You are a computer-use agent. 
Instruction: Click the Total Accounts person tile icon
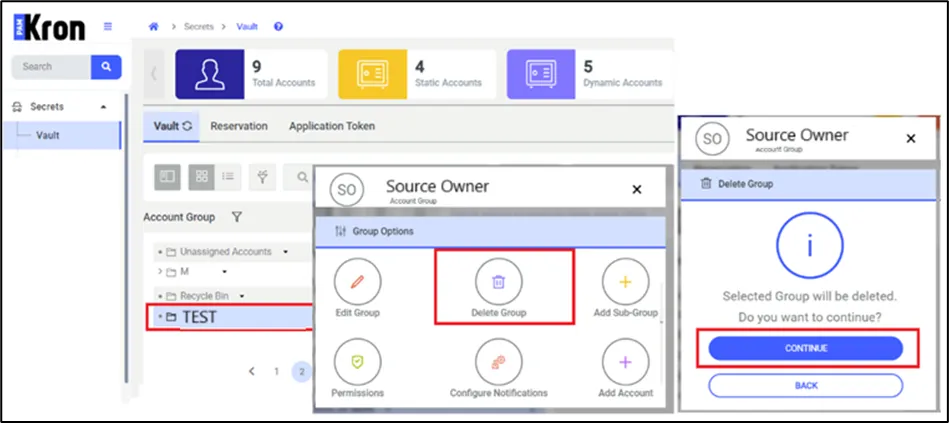click(x=209, y=74)
